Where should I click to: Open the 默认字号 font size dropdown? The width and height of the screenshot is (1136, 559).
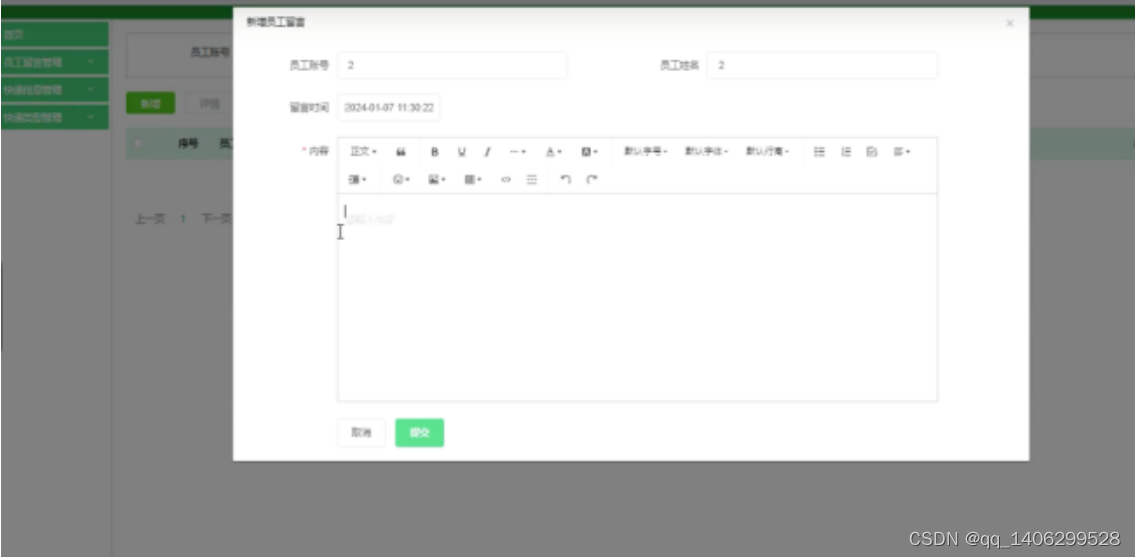pyautogui.click(x=646, y=152)
